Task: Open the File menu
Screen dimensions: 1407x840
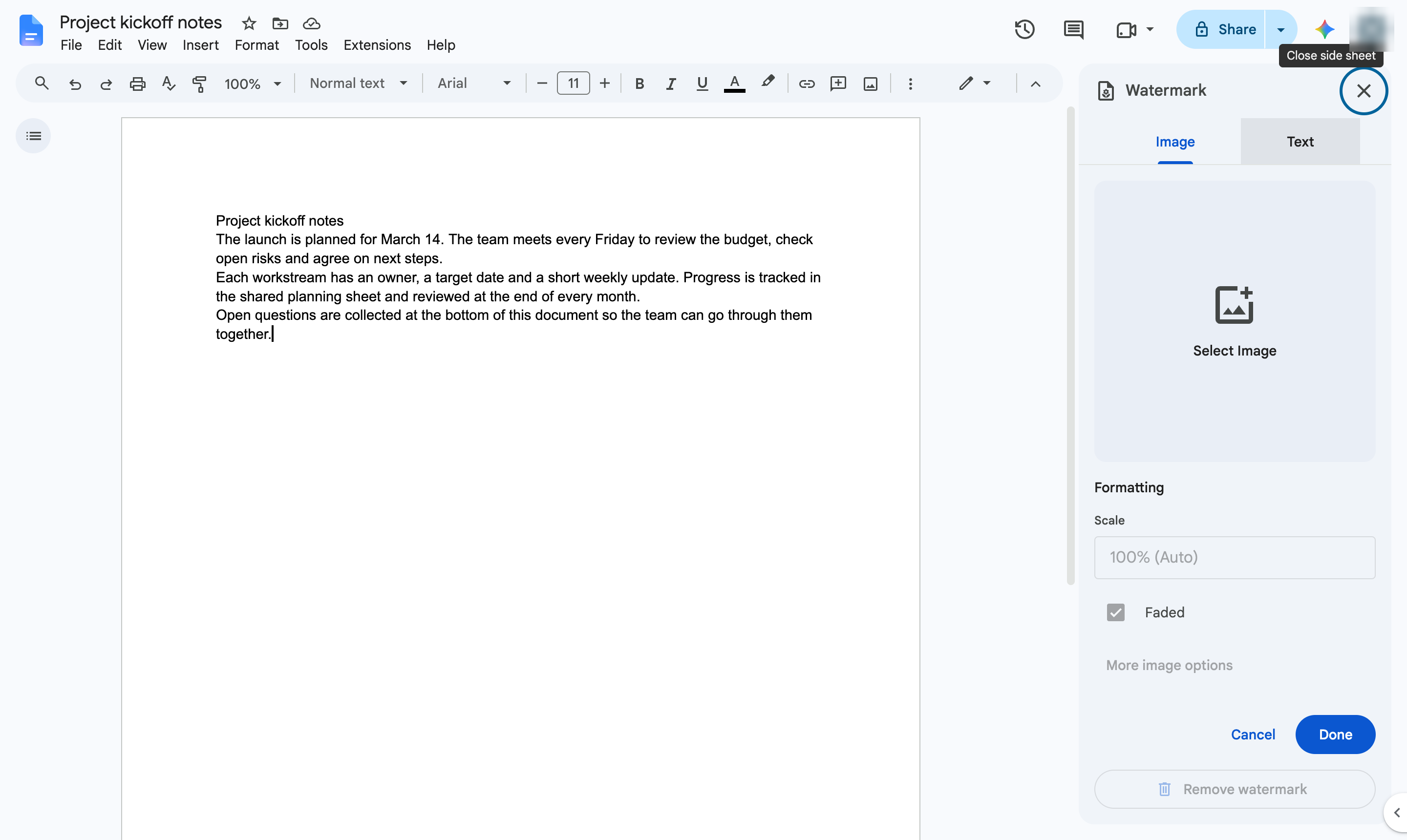Action: 71,45
